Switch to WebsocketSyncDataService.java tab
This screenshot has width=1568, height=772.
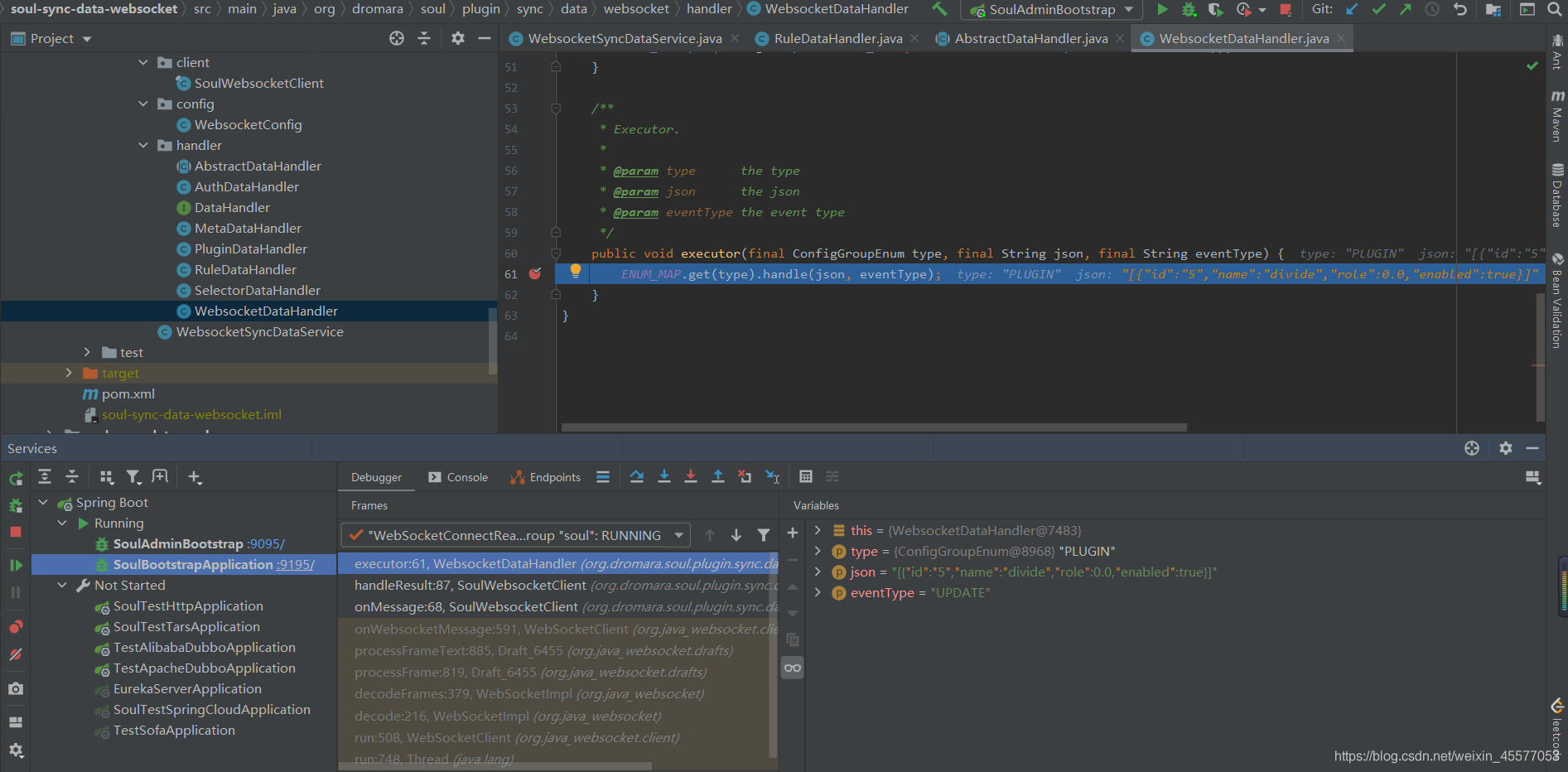coord(625,38)
